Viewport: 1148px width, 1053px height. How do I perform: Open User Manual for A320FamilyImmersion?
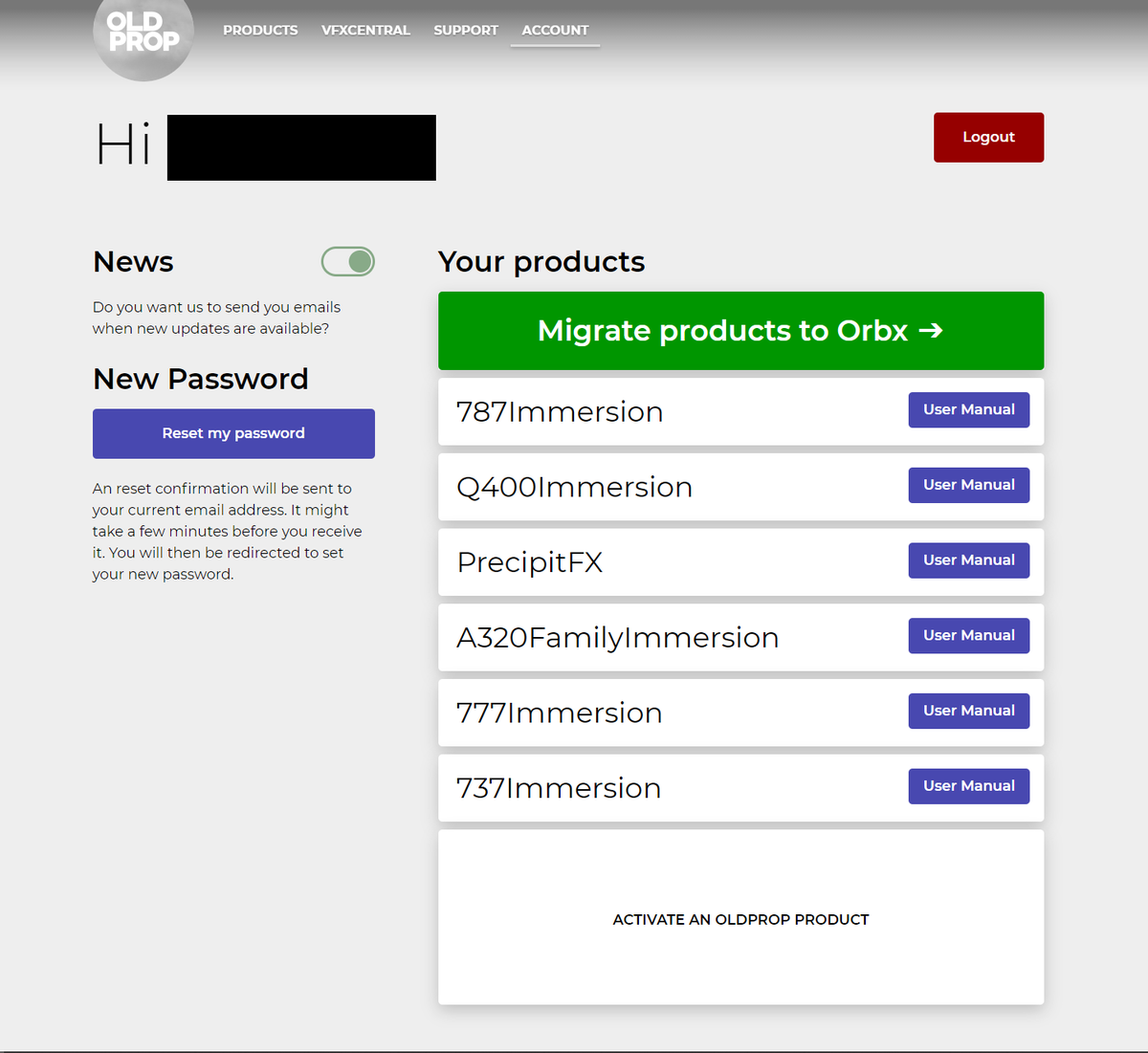(968, 635)
